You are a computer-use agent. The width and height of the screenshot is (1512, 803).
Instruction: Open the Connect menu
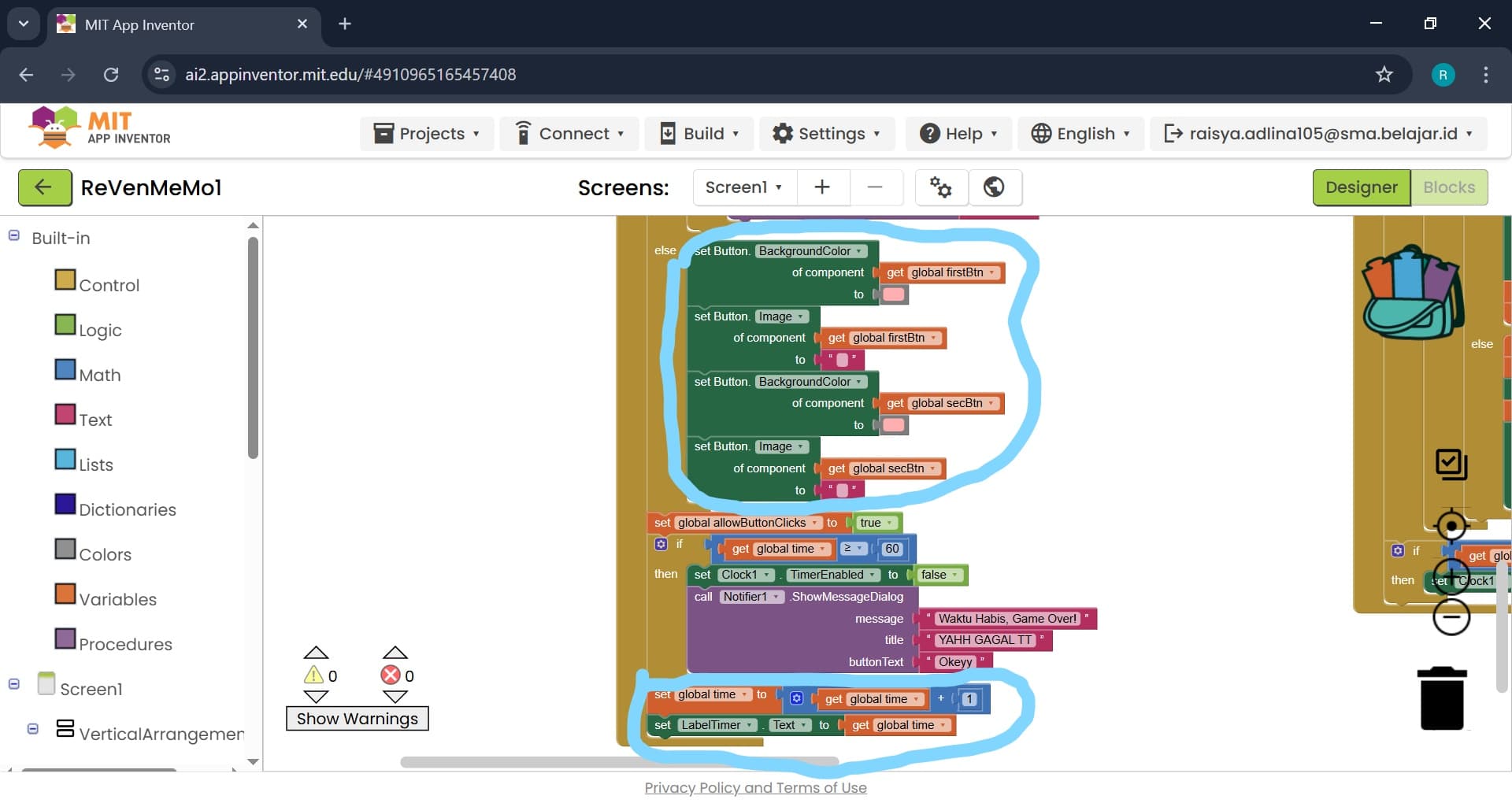569,134
